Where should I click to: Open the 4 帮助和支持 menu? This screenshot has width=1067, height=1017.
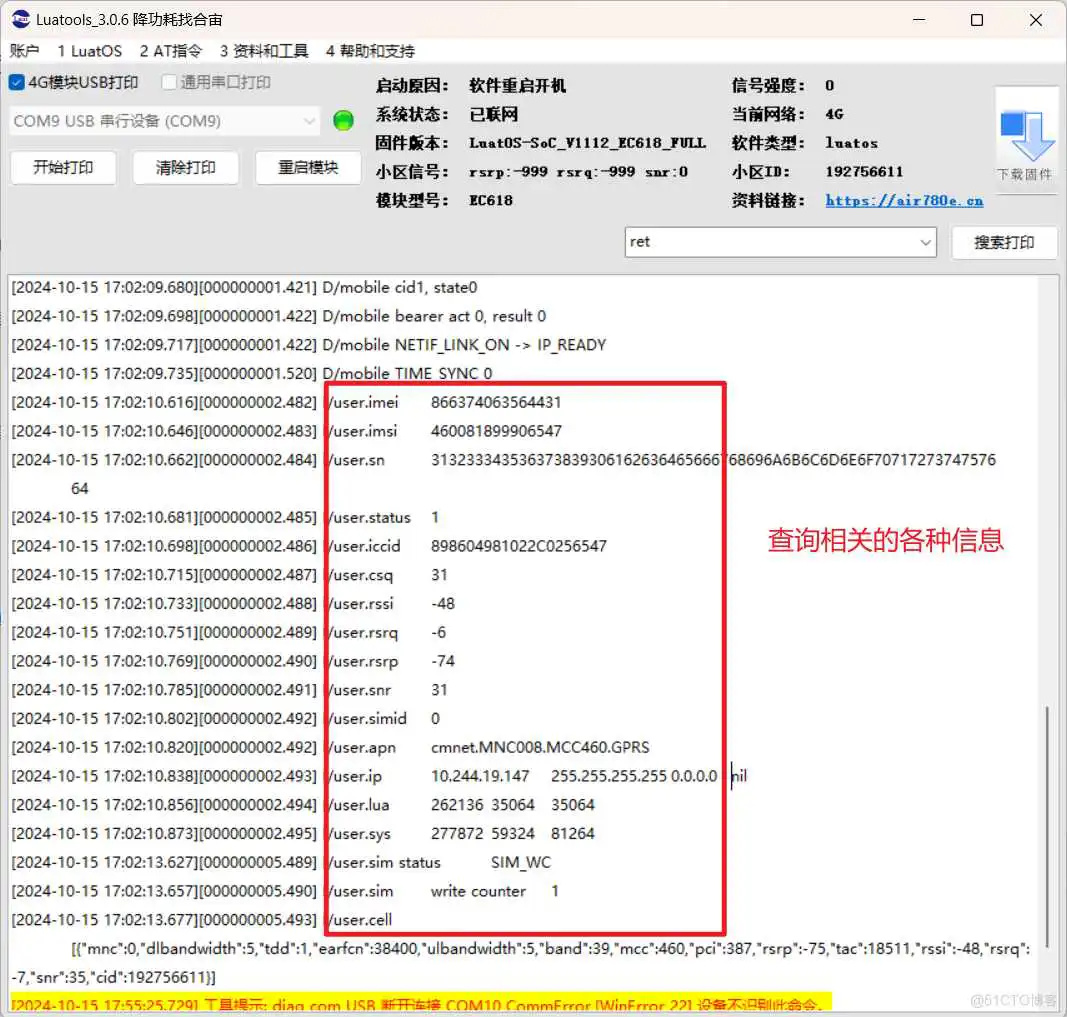tap(371, 50)
